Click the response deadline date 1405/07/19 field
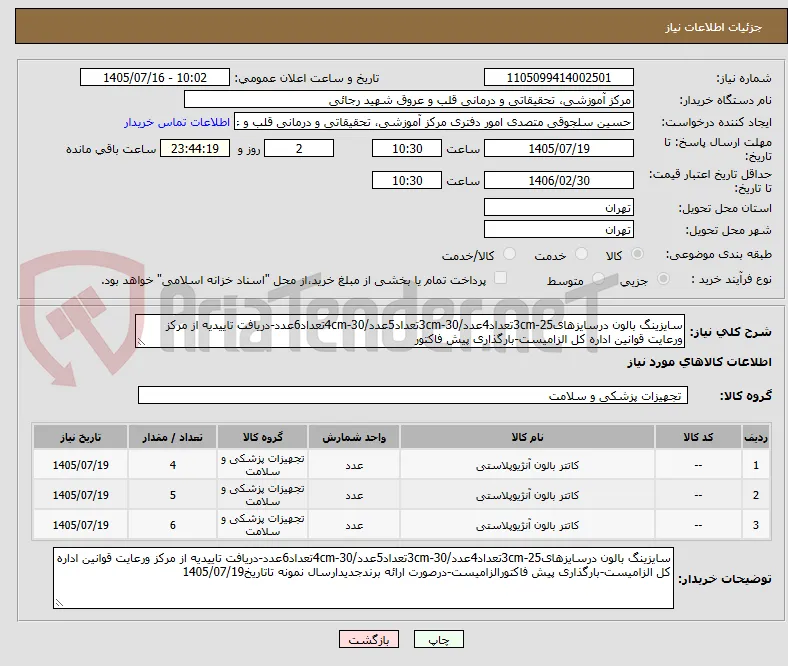 tap(558, 148)
